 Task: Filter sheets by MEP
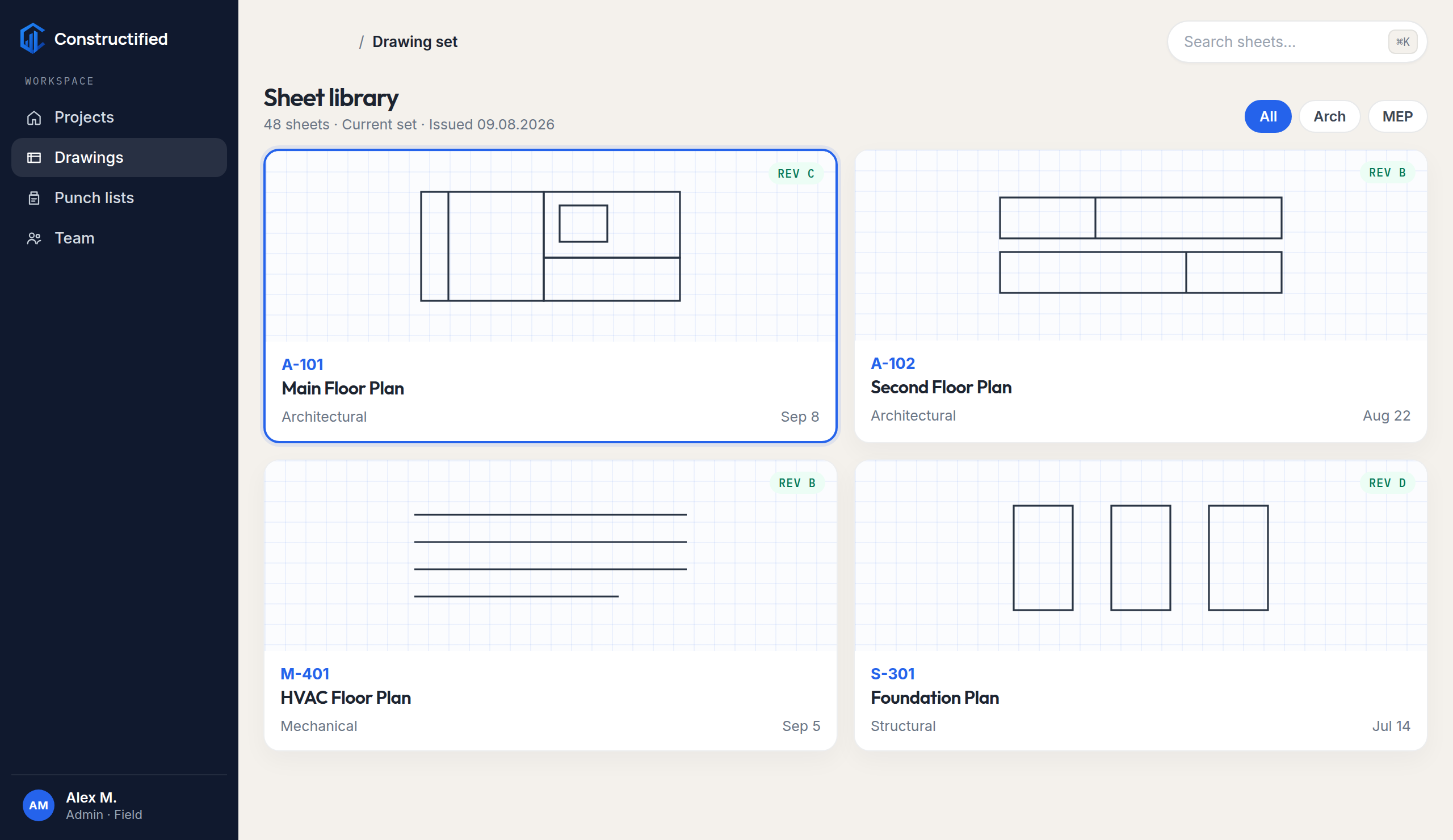[1397, 116]
